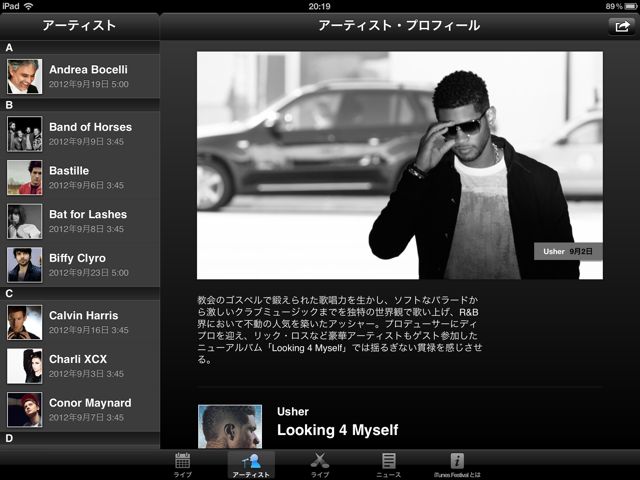Click the アーティスト・プロフィール title
640x480 pixels.
pos(399,26)
